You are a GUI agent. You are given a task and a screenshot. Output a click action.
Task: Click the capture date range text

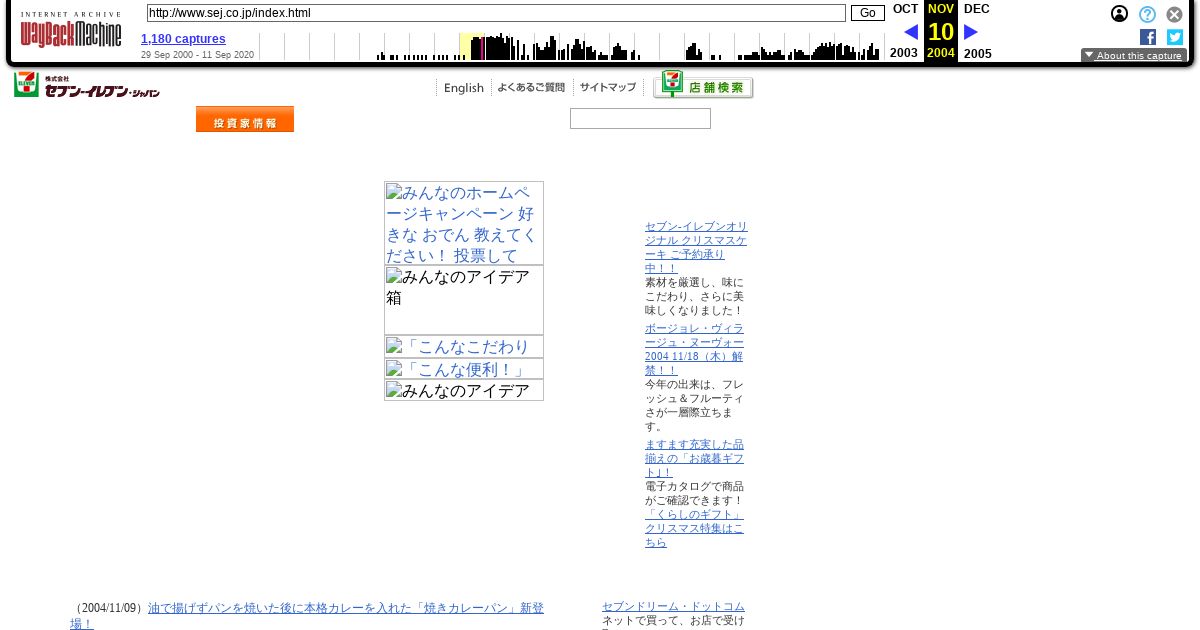pyautogui.click(x=197, y=55)
